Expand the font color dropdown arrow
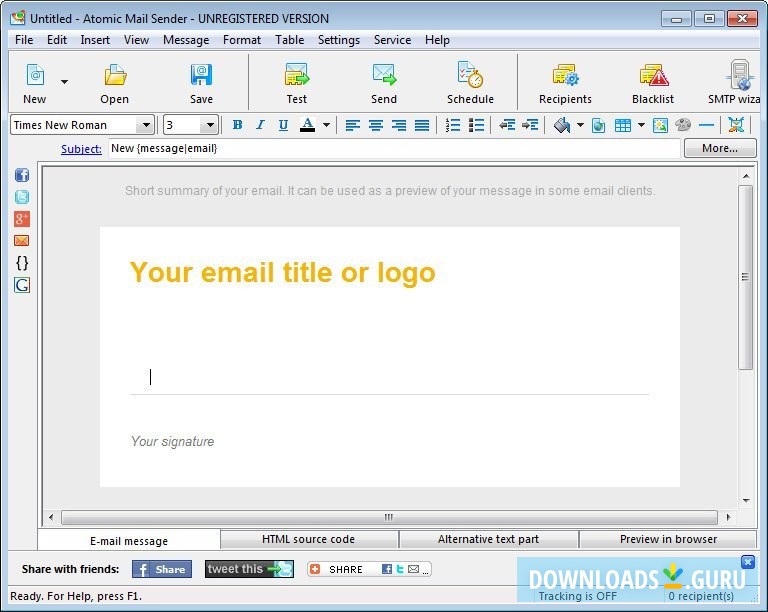The width and height of the screenshot is (768, 612). pyautogui.click(x=326, y=125)
